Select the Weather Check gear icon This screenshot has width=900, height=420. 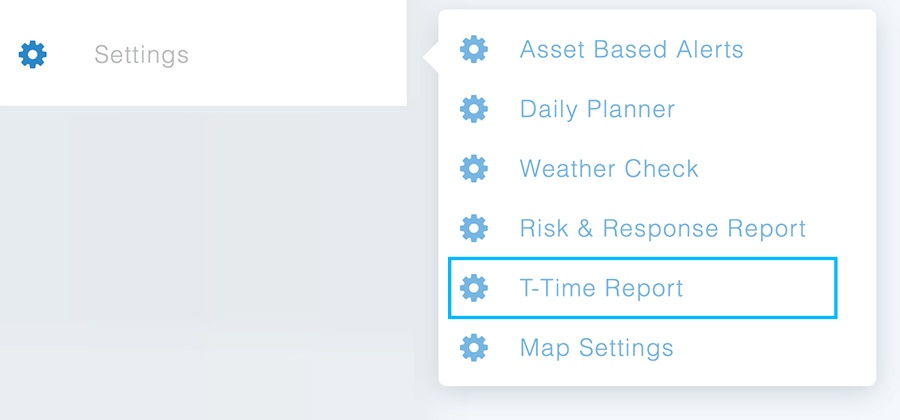coord(473,169)
